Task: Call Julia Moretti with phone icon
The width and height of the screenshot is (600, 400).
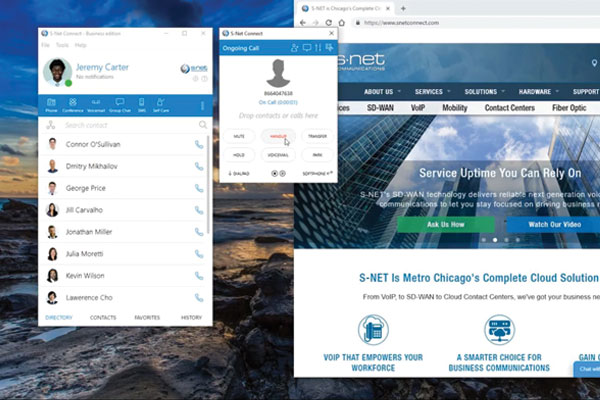Action: [x=199, y=254]
